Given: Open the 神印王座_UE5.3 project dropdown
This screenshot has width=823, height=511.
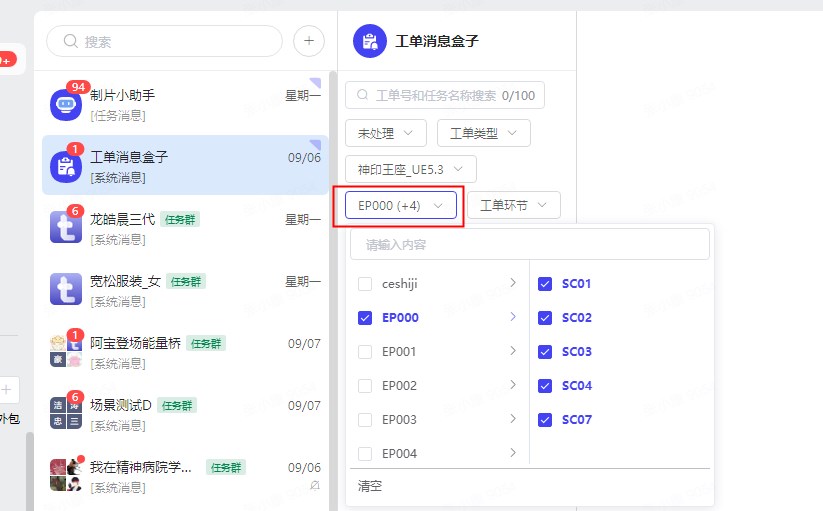Looking at the screenshot, I should point(411,169).
